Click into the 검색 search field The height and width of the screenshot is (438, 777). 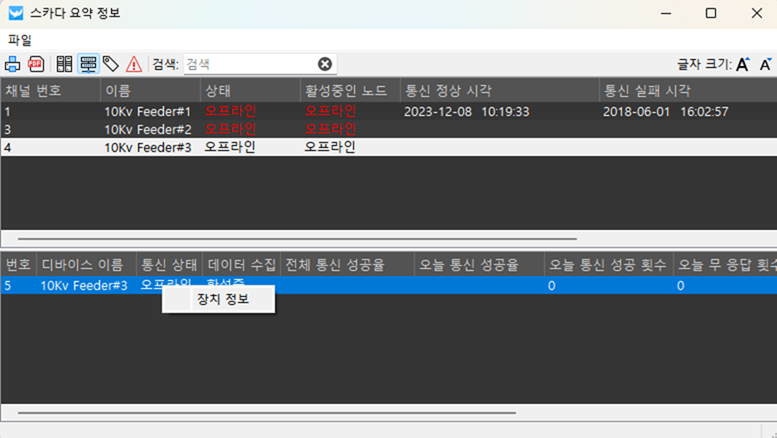click(250, 64)
